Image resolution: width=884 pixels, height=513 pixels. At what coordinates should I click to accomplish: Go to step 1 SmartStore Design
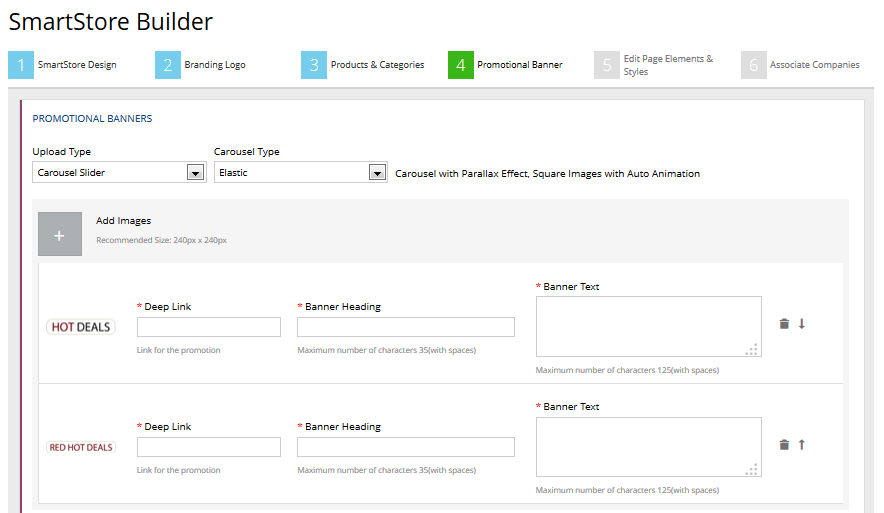click(x=63, y=65)
